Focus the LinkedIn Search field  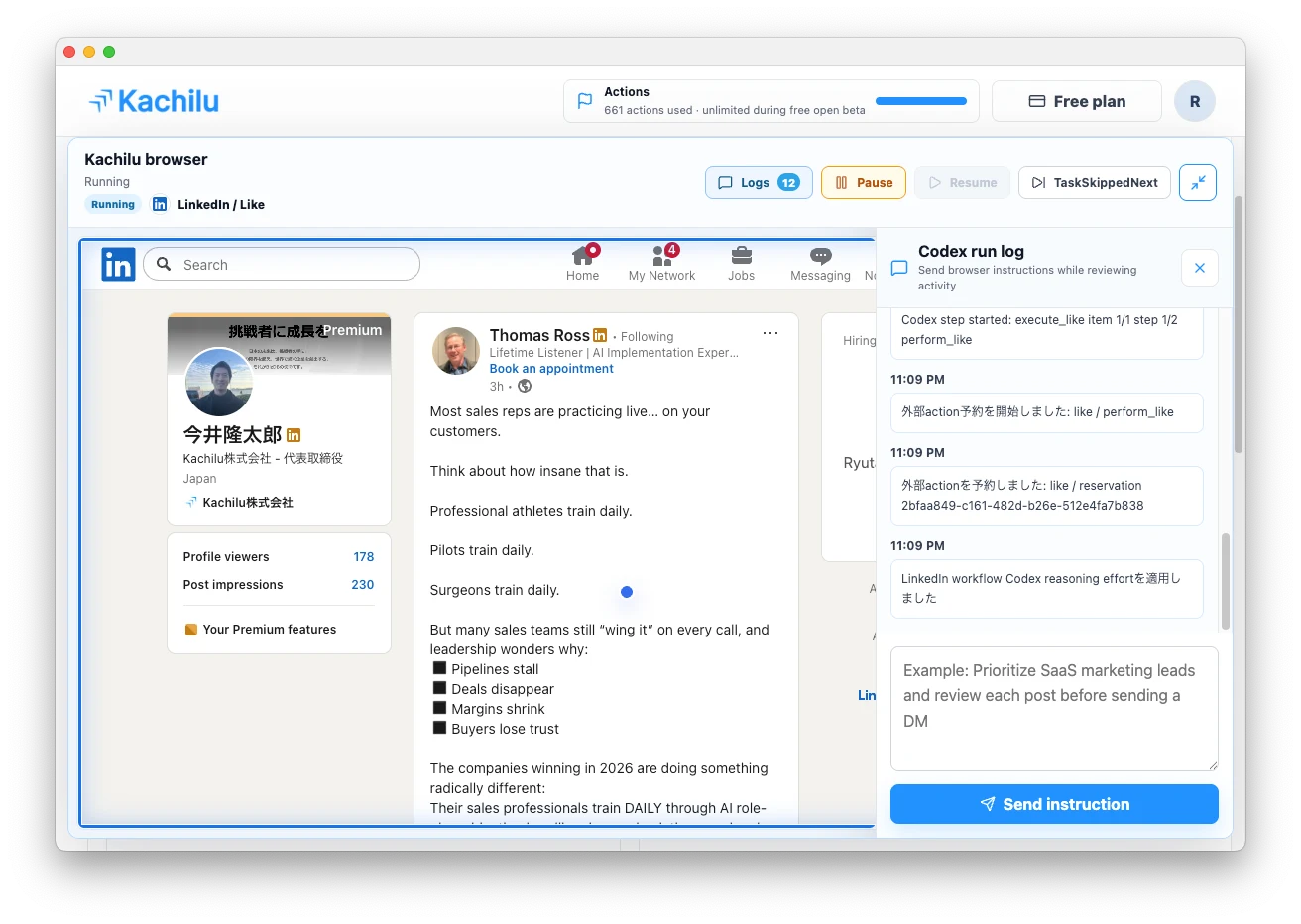[x=282, y=265]
